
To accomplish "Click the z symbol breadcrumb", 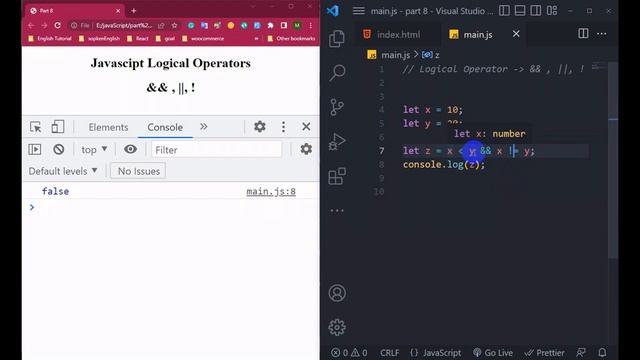I will pyautogui.click(x=431, y=55).
